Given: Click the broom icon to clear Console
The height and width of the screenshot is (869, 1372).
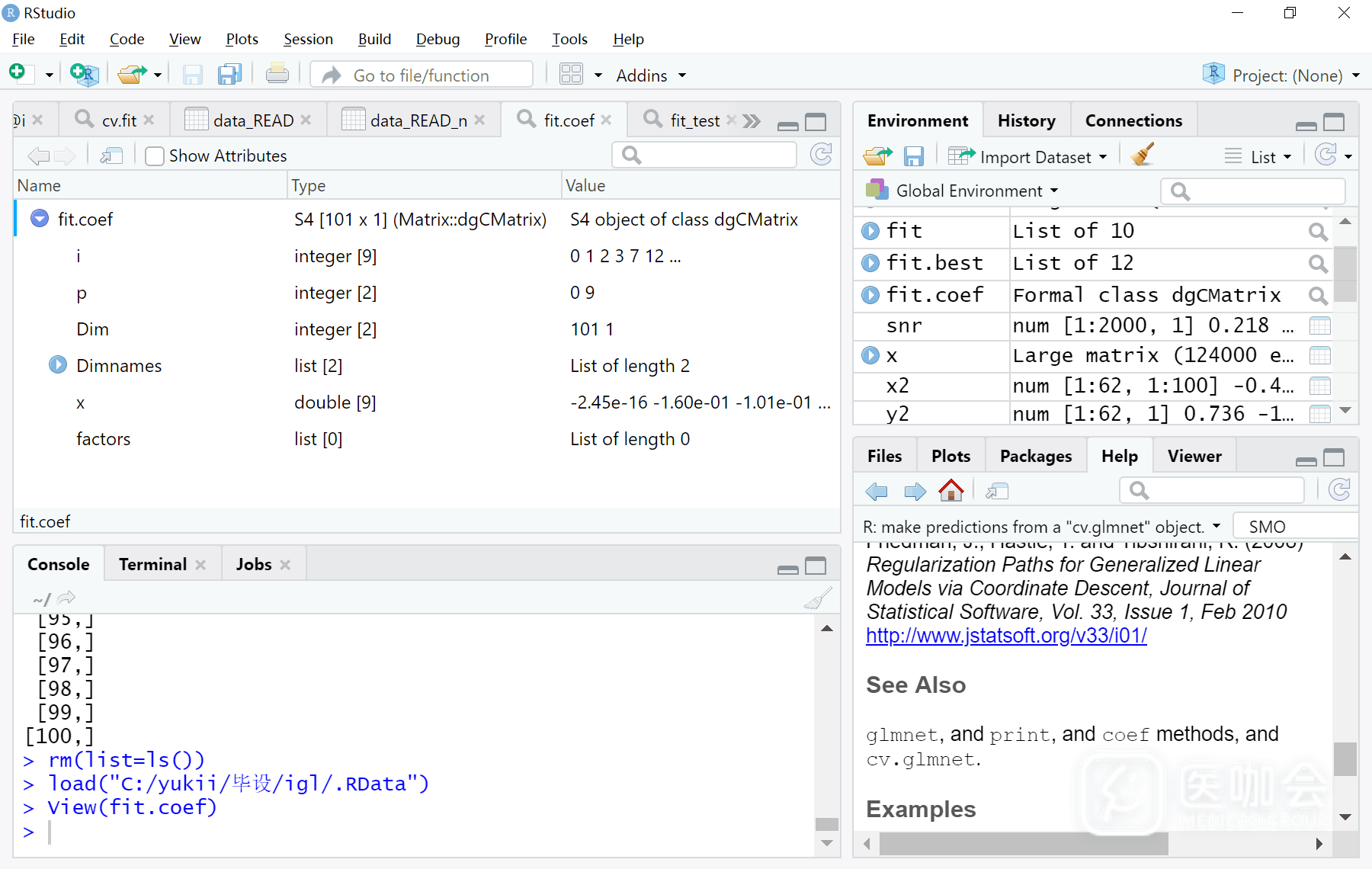Looking at the screenshot, I should click(x=818, y=599).
